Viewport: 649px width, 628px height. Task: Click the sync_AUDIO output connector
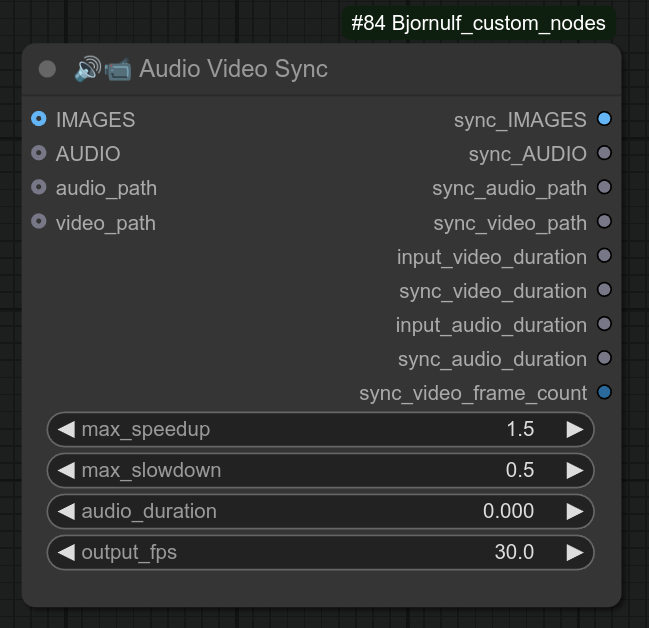(604, 153)
